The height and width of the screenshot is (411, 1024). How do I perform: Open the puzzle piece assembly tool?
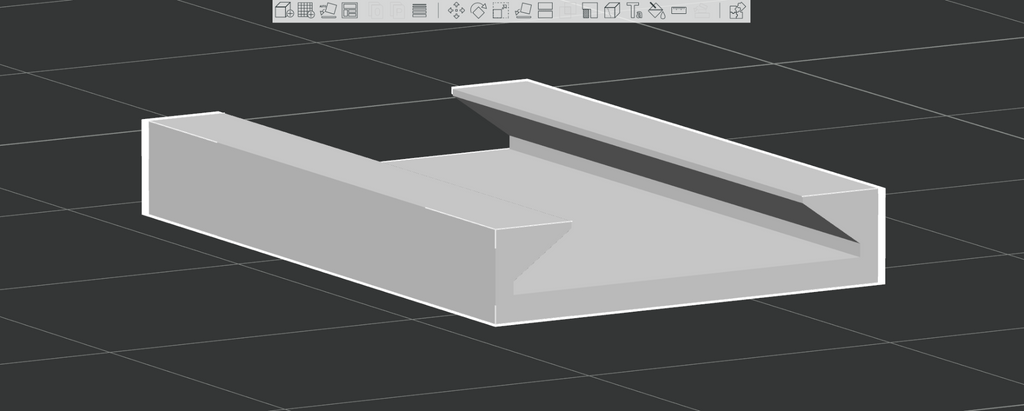(x=737, y=10)
